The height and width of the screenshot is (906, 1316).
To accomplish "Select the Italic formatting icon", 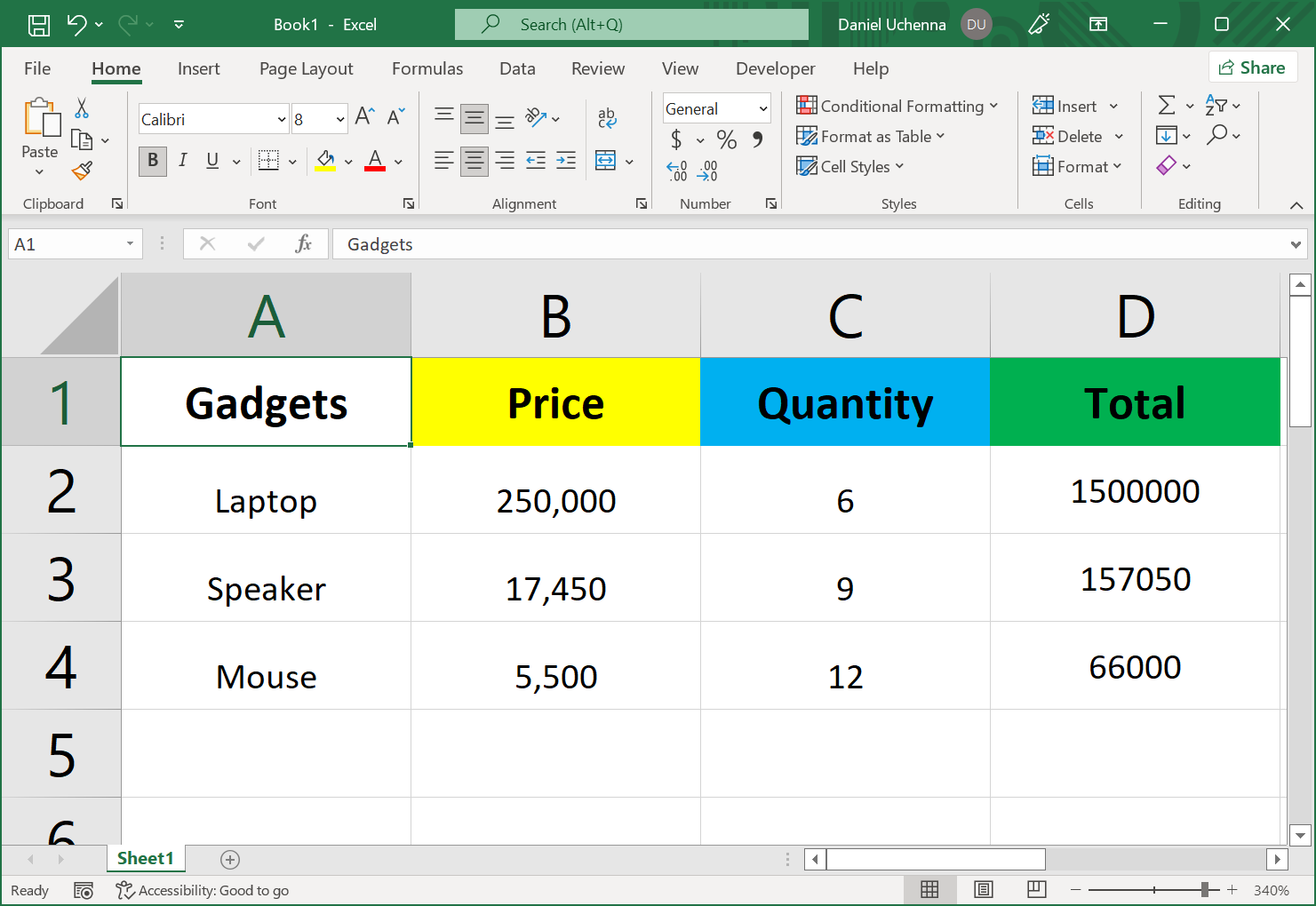I will [182, 161].
